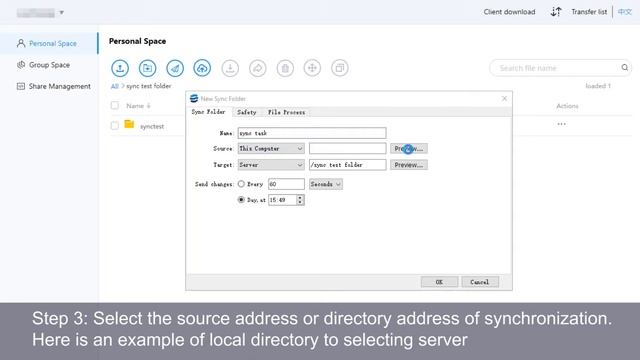Open the Seconds unit dropdown
This screenshot has height=360, width=640.
click(326, 184)
